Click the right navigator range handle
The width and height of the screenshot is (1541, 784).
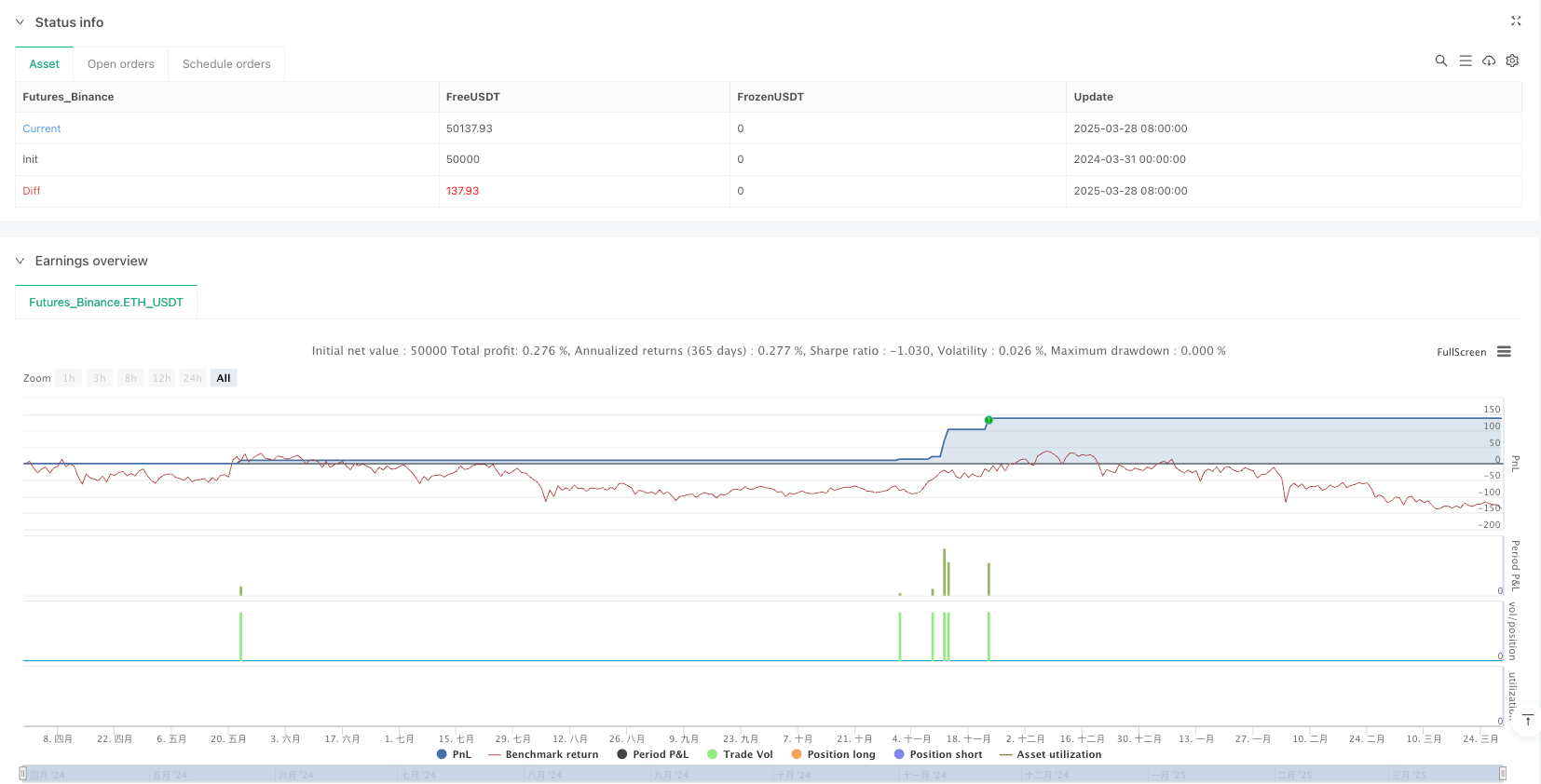coord(1503,774)
